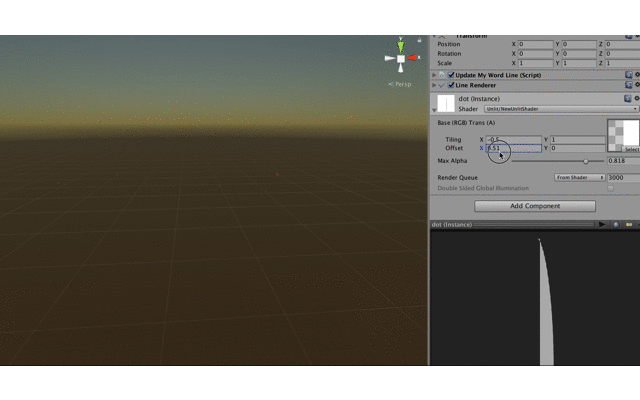Click the center cube of the scene gizmo
The height and width of the screenshot is (400, 640).
click(x=401, y=59)
